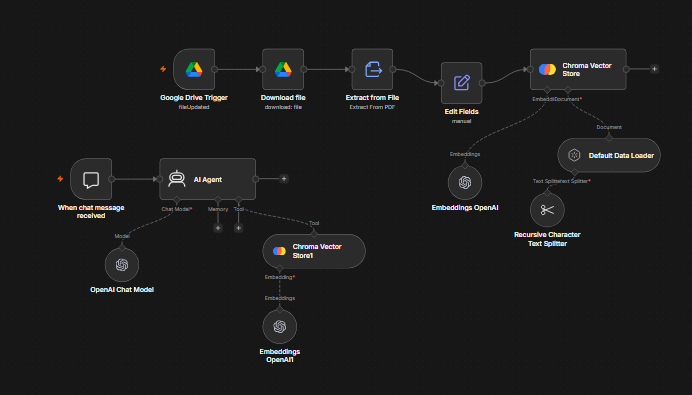Click the output port of Google Drive Trigger

point(214,69)
